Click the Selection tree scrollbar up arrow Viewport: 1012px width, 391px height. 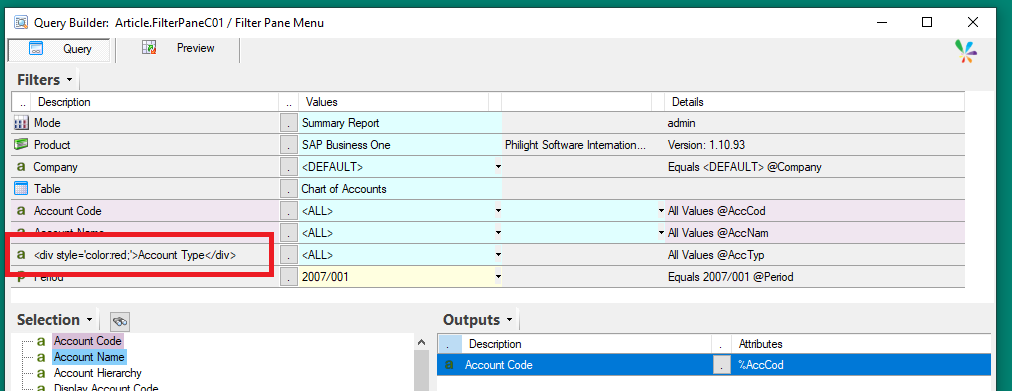click(421, 342)
